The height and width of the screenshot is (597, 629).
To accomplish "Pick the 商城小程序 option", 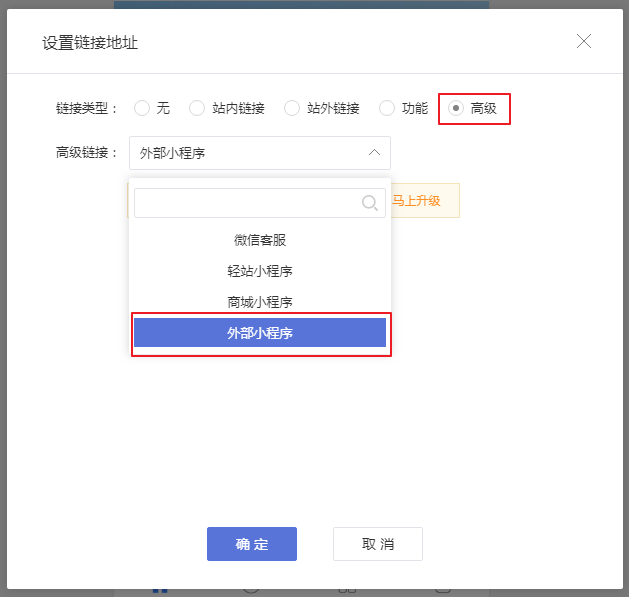I will (260, 302).
